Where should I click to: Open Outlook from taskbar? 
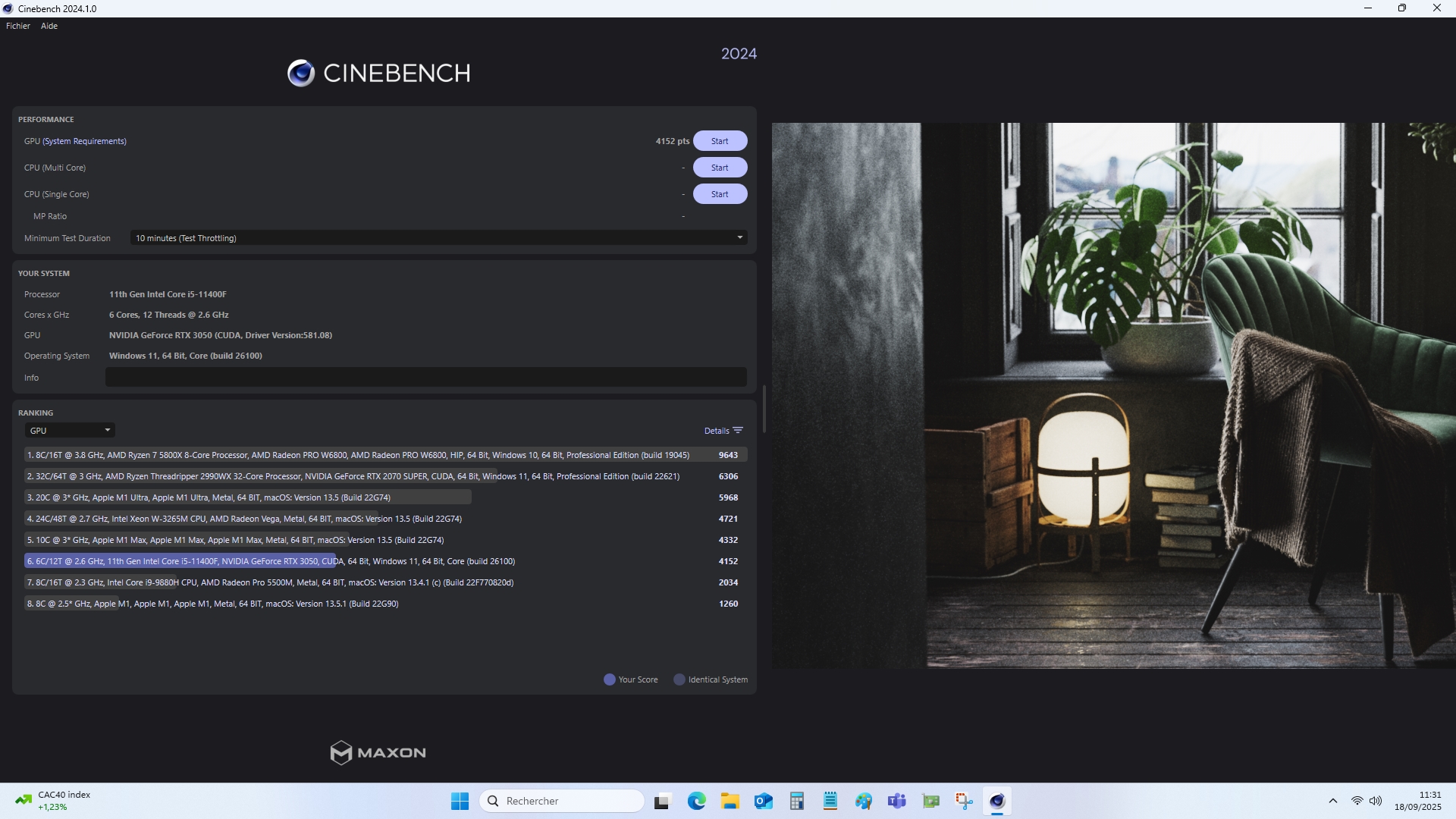click(x=763, y=801)
